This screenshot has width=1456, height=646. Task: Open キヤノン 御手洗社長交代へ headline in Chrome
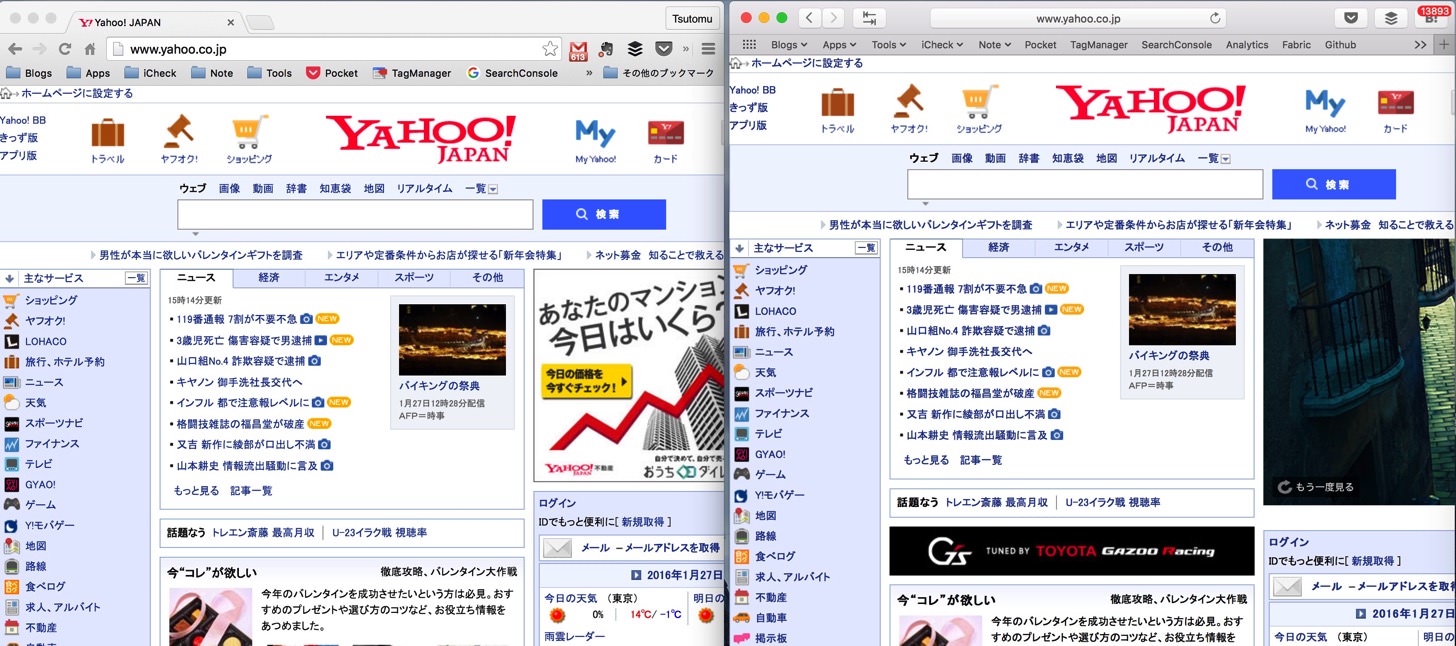pos(240,382)
